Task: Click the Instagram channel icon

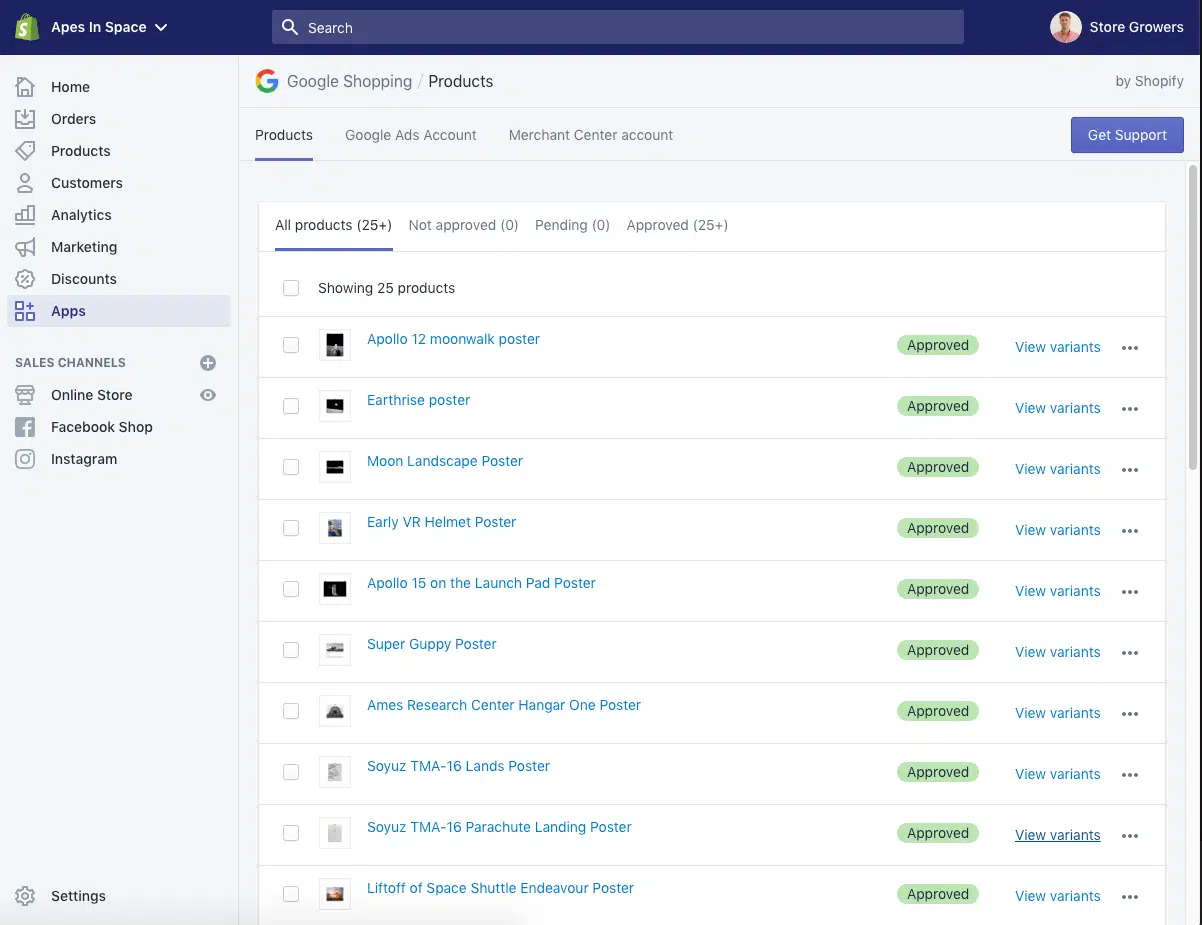Action: pos(25,459)
